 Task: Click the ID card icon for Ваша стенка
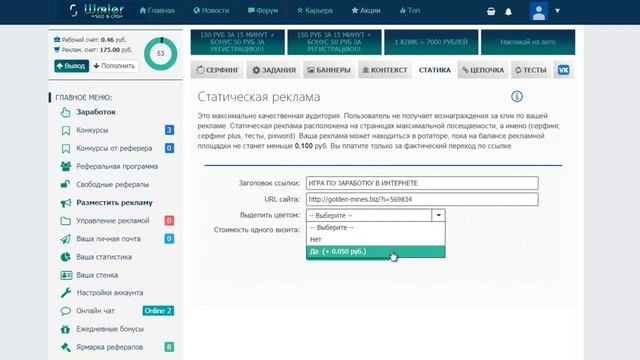(x=66, y=275)
